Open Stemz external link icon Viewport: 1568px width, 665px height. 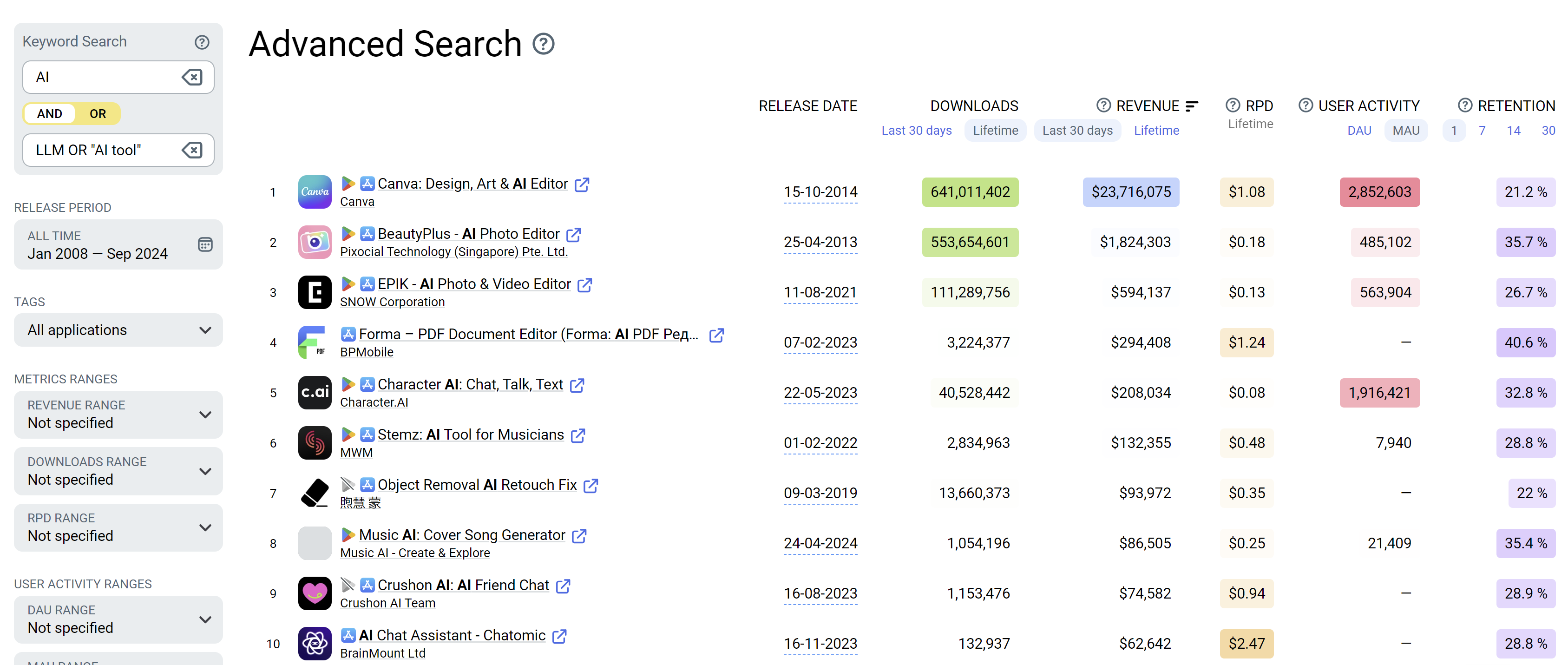point(577,435)
